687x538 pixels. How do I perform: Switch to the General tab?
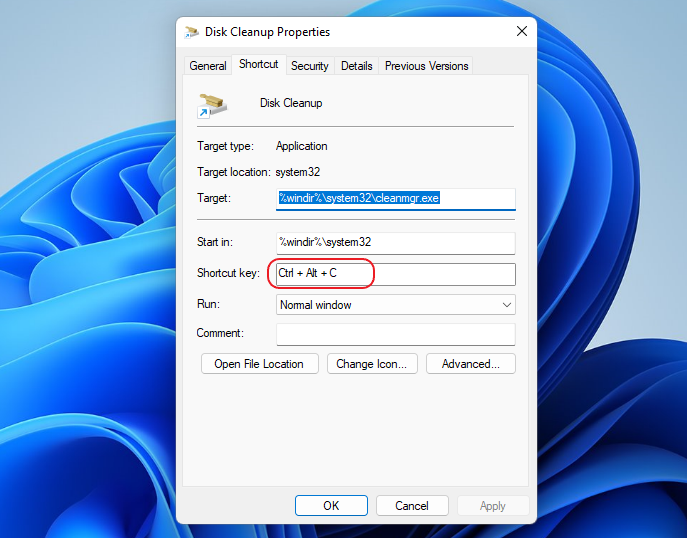pos(208,66)
